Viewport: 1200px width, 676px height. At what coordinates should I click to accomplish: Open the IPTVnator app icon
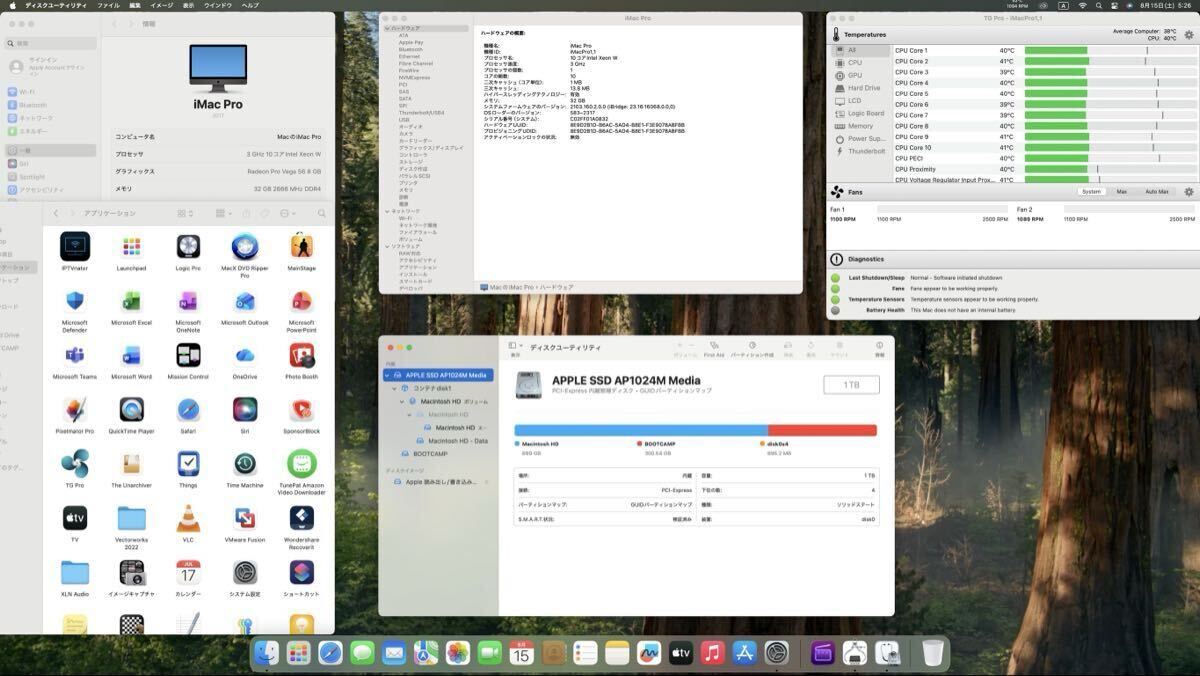[75, 246]
